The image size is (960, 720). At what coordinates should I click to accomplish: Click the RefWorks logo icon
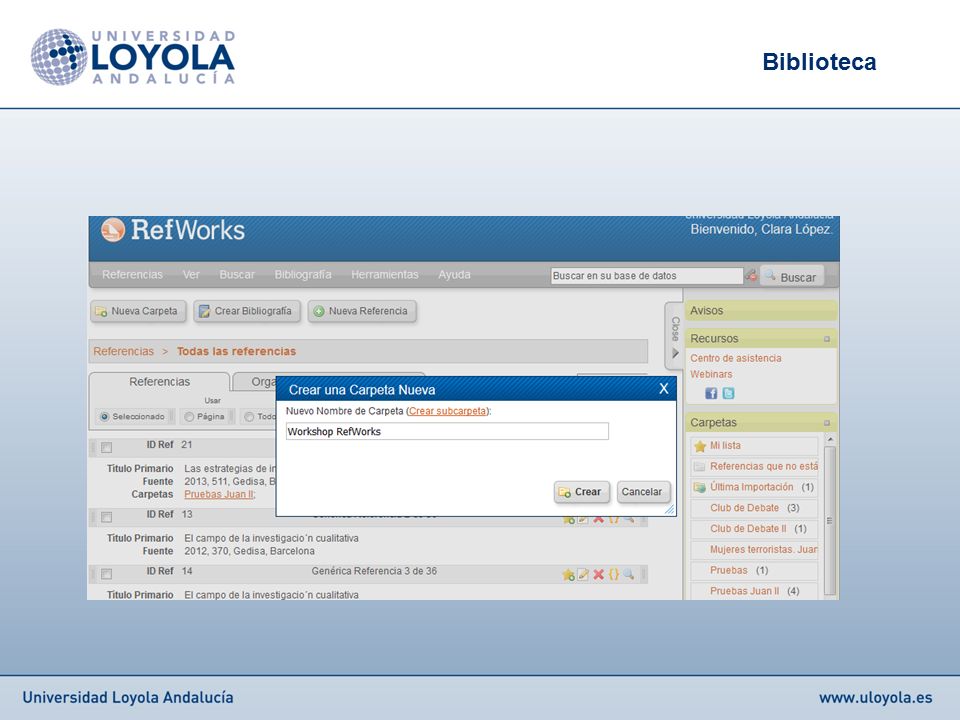[x=113, y=230]
